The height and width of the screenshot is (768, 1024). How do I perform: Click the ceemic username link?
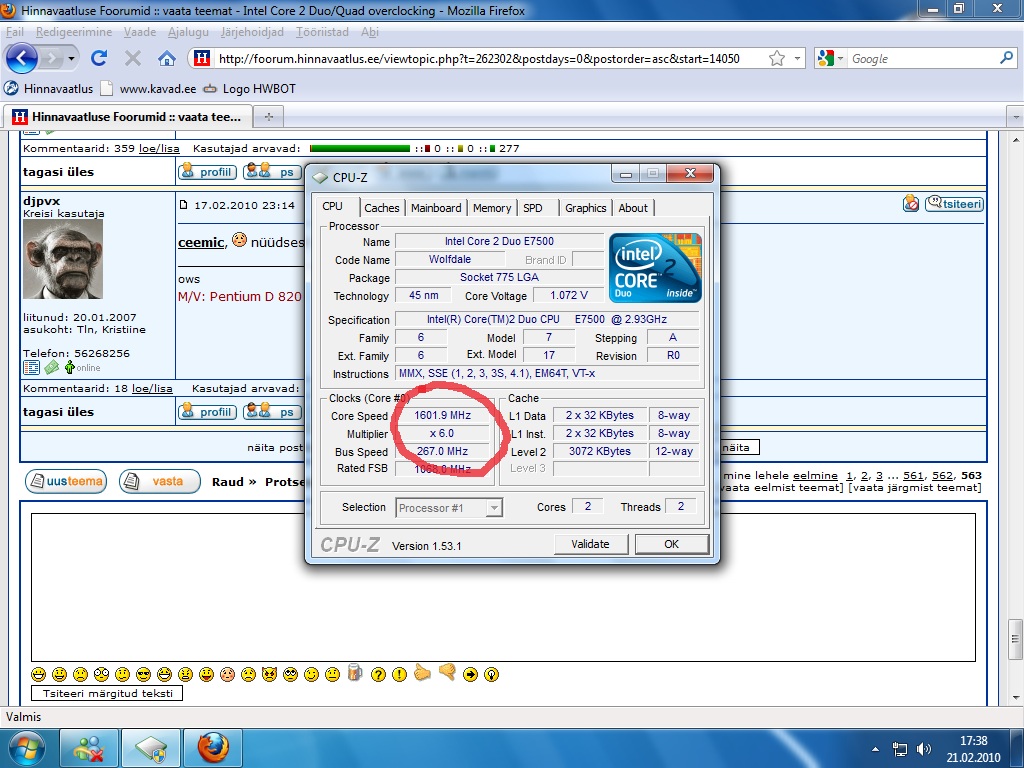pos(201,242)
